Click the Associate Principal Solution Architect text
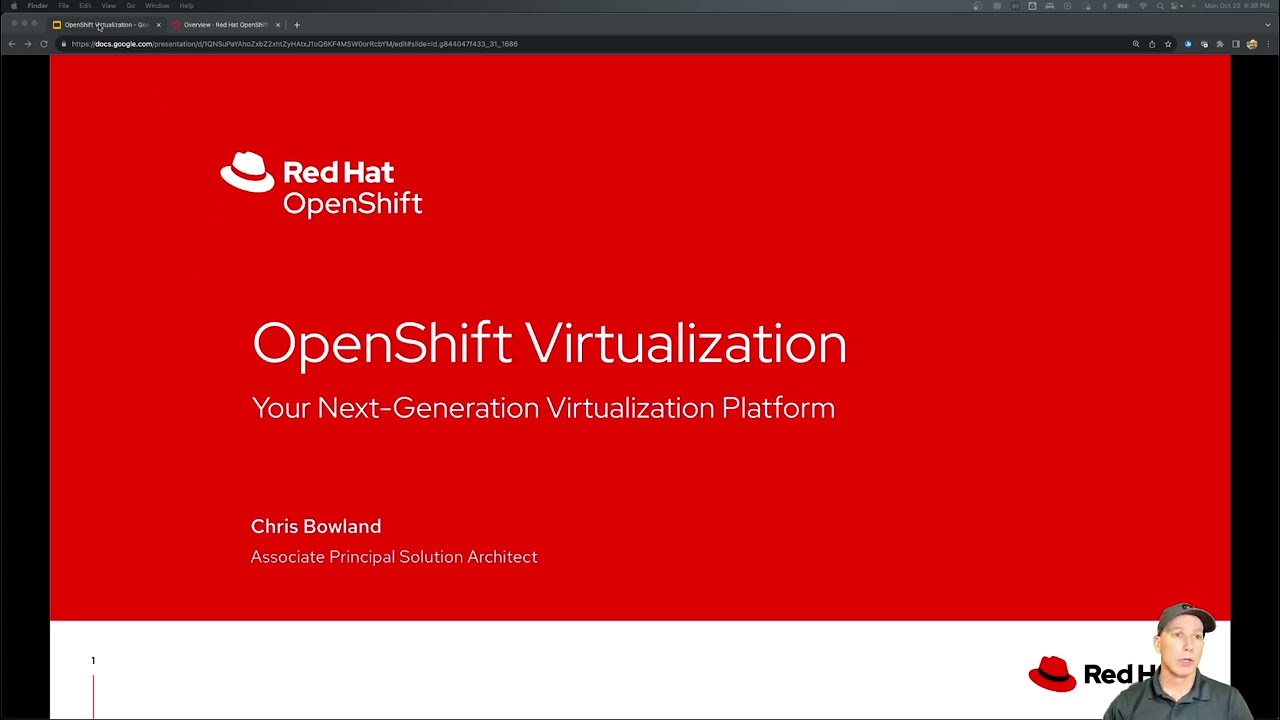Screen dimensions: 1280x720 [x=394, y=557]
